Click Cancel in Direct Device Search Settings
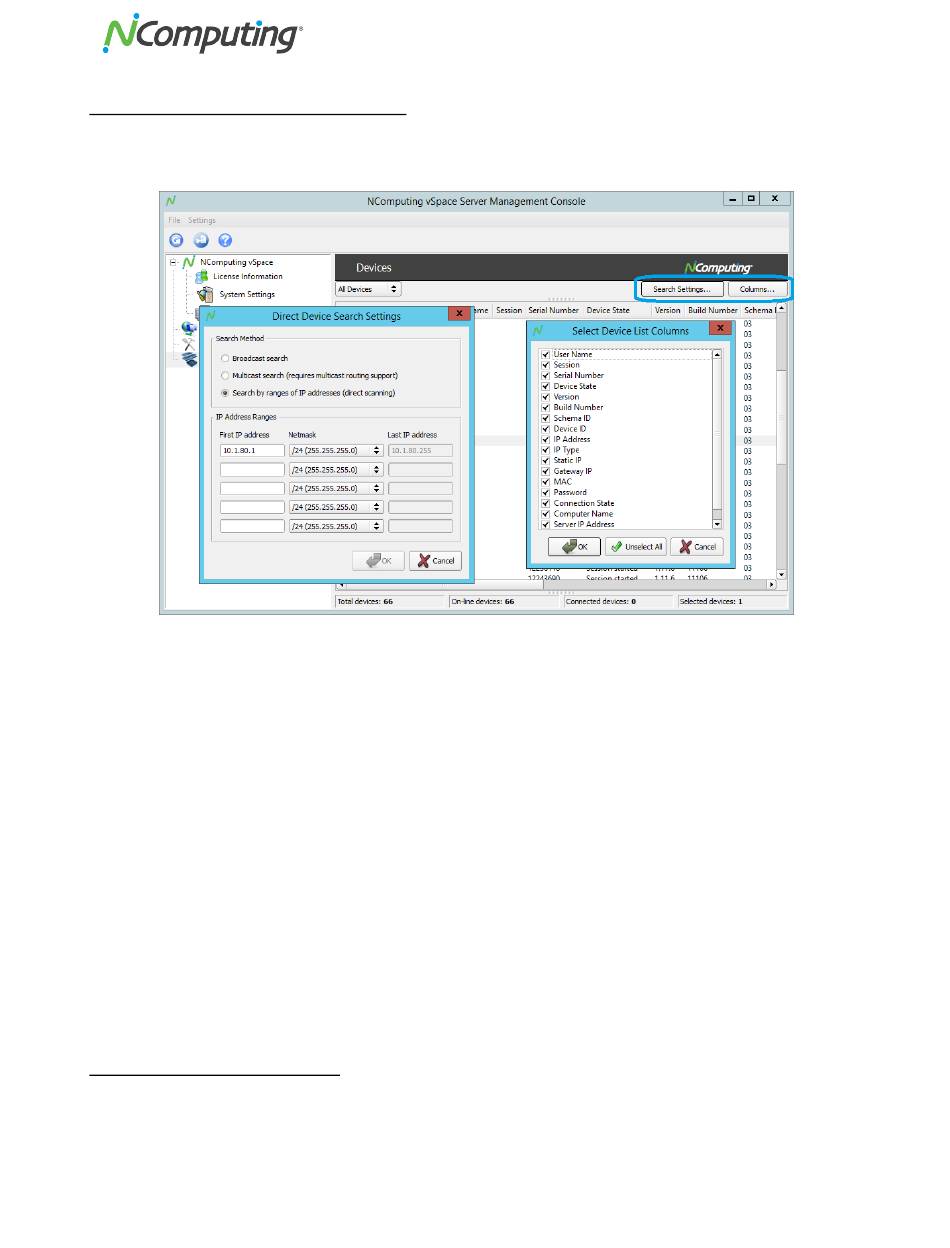 coord(435,561)
